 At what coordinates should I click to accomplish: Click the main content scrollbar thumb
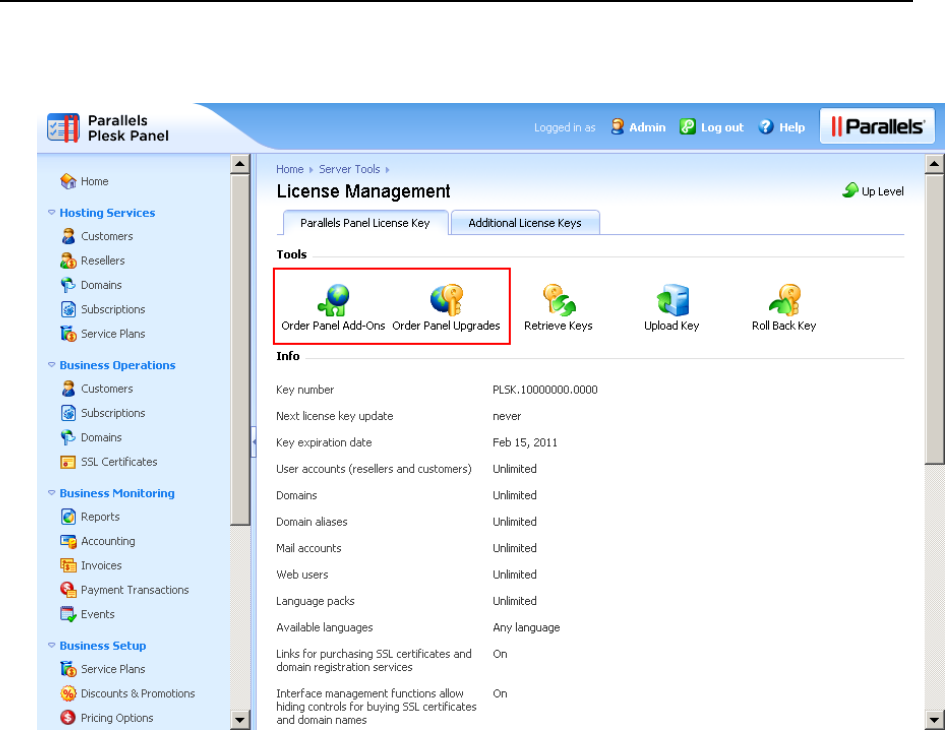tap(935, 319)
